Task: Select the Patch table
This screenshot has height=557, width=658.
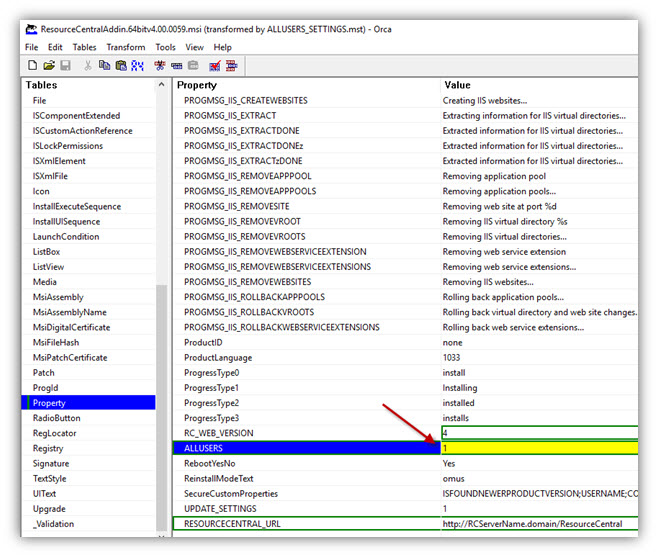Action: coord(44,373)
